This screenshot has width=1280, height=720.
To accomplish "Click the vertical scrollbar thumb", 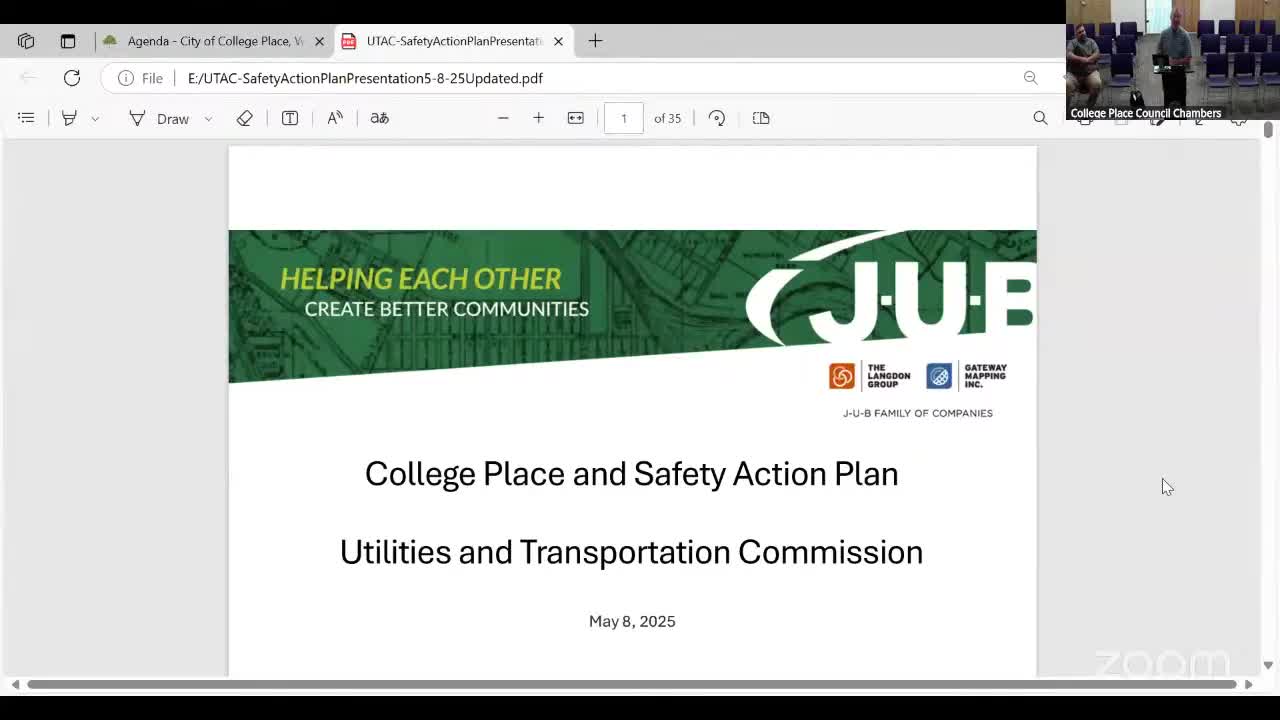I will coord(1268,130).
